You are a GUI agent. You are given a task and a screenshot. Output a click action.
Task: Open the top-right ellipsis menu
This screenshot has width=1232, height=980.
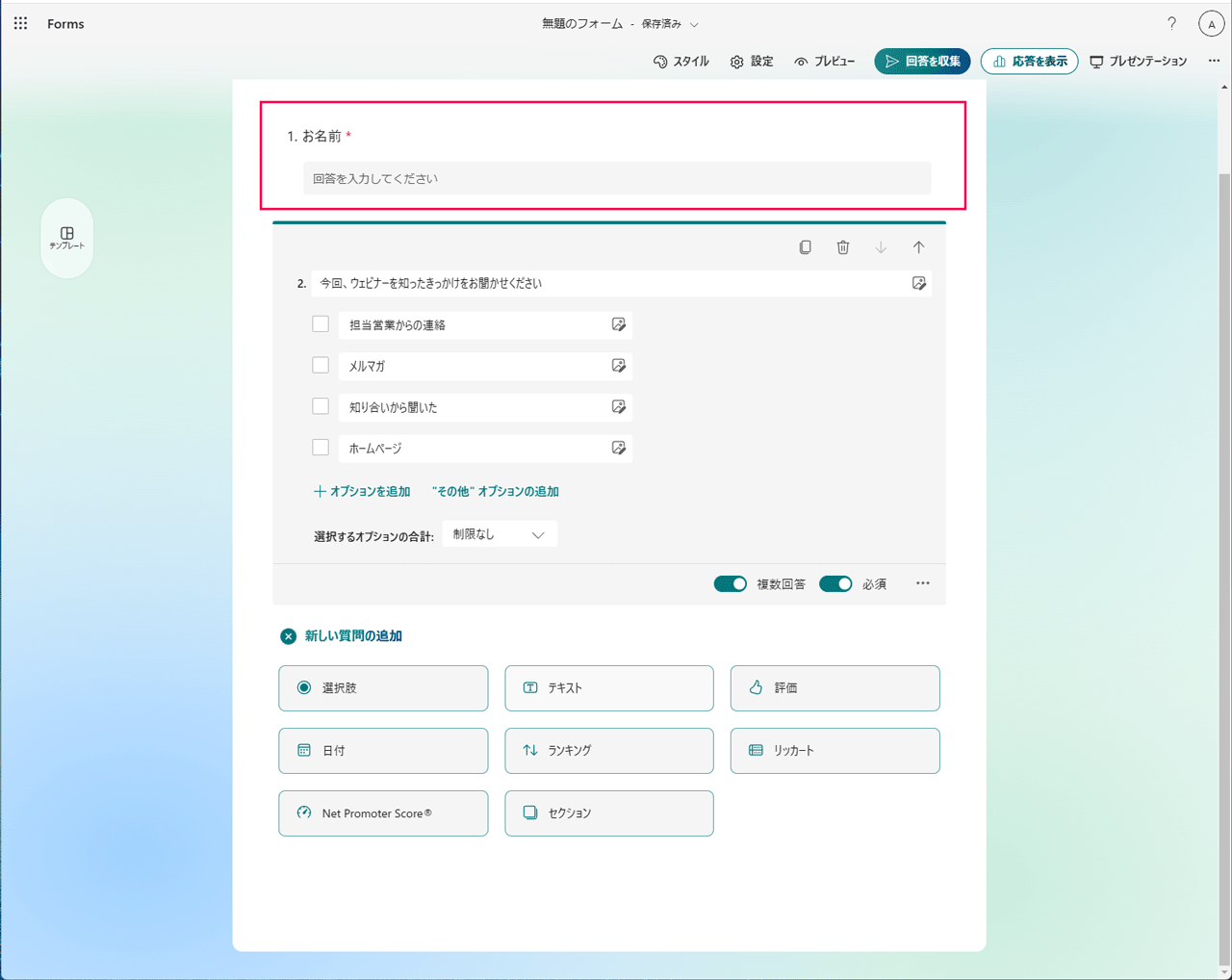pos(1214,60)
